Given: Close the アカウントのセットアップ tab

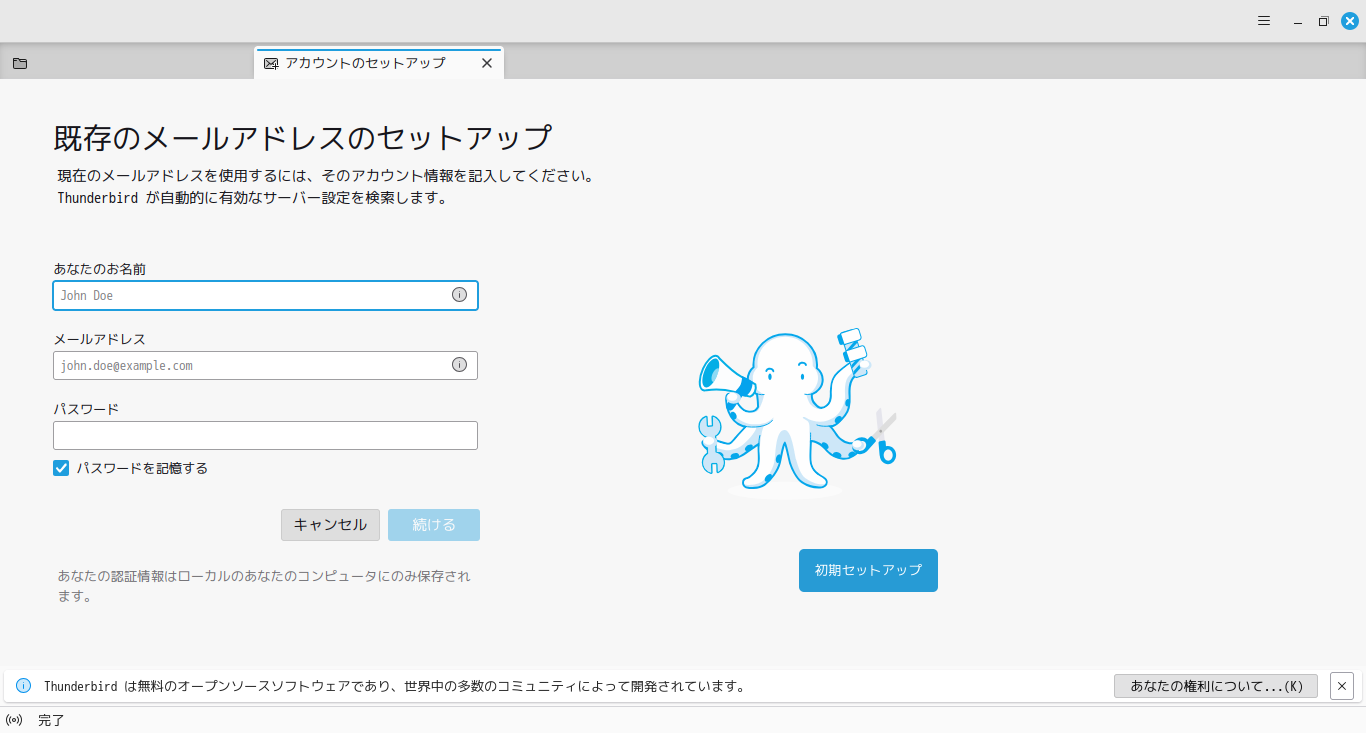Looking at the screenshot, I should [x=487, y=62].
